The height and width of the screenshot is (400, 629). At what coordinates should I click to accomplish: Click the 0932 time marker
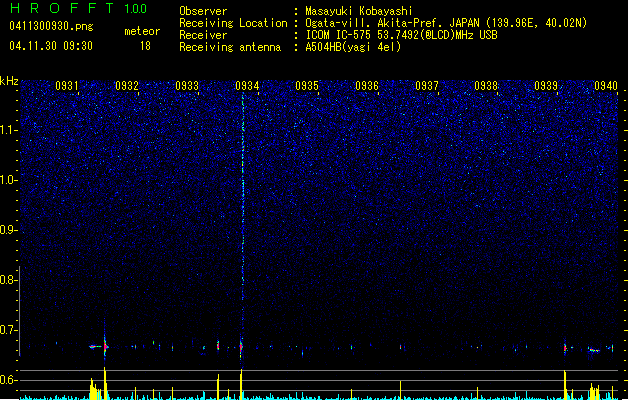coord(127,86)
